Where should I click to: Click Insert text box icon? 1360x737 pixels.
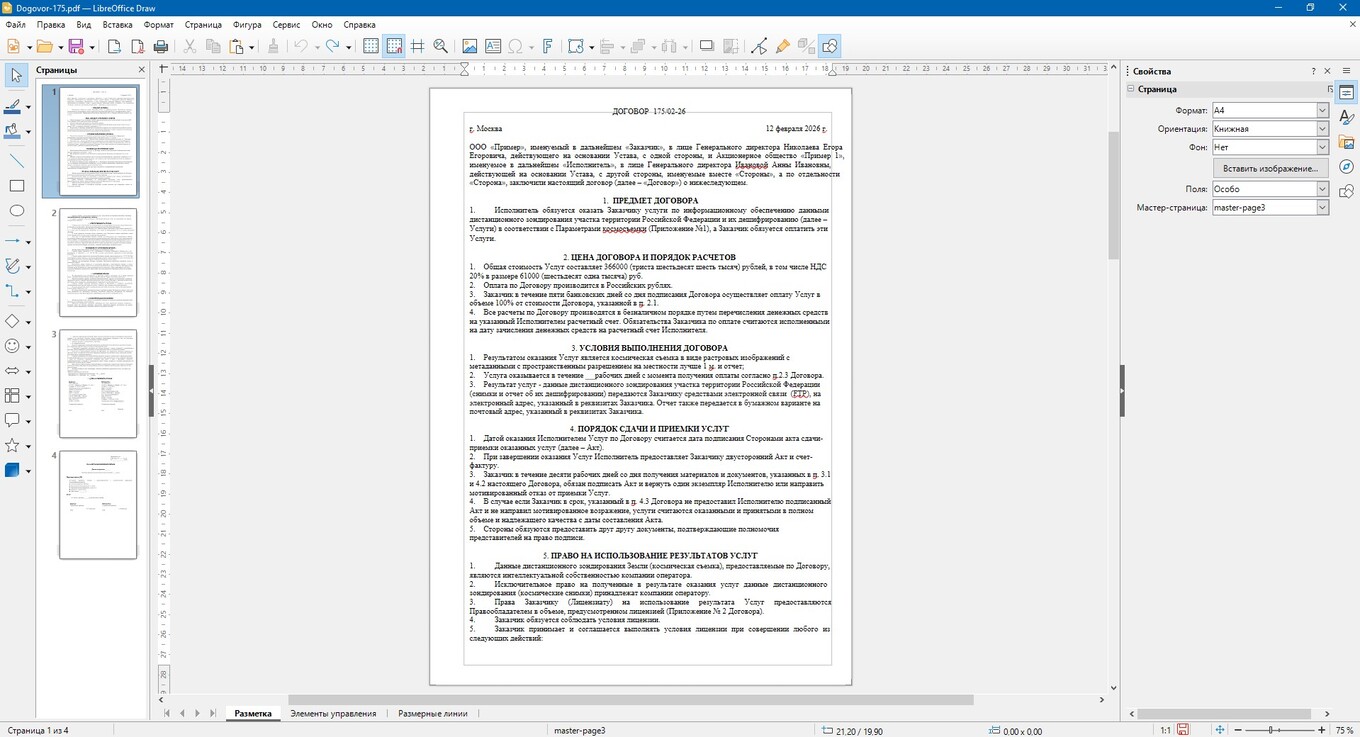pyautogui.click(x=492, y=46)
